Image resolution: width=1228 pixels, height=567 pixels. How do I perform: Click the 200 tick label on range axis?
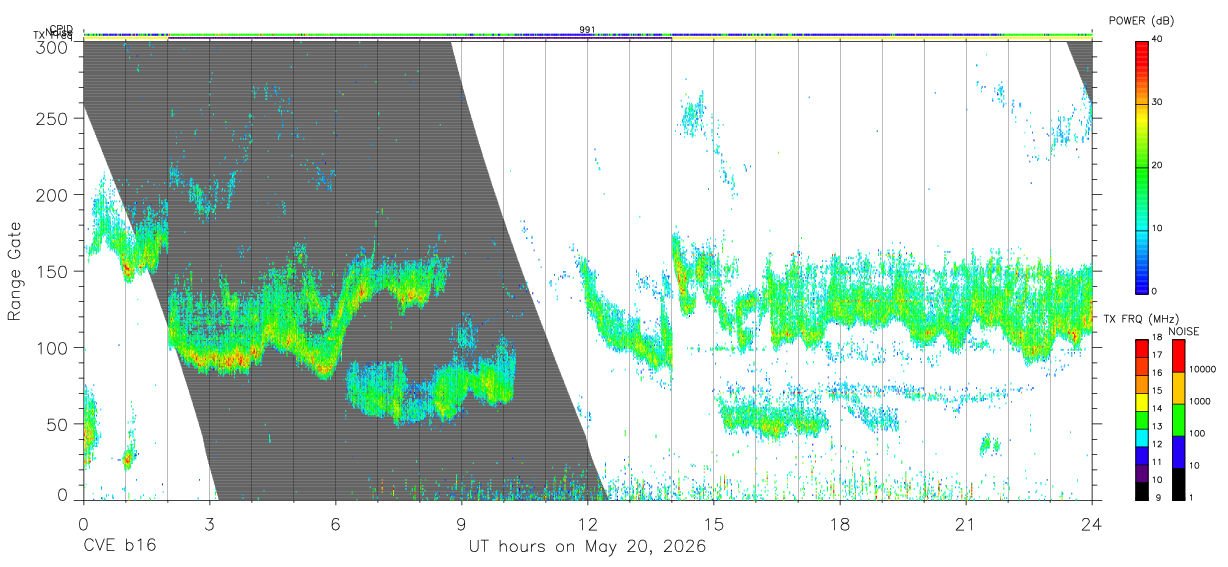[x=51, y=195]
